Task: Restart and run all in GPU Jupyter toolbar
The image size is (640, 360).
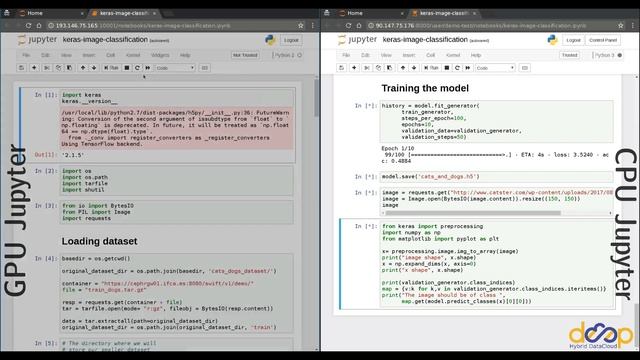Action: [x=148, y=68]
